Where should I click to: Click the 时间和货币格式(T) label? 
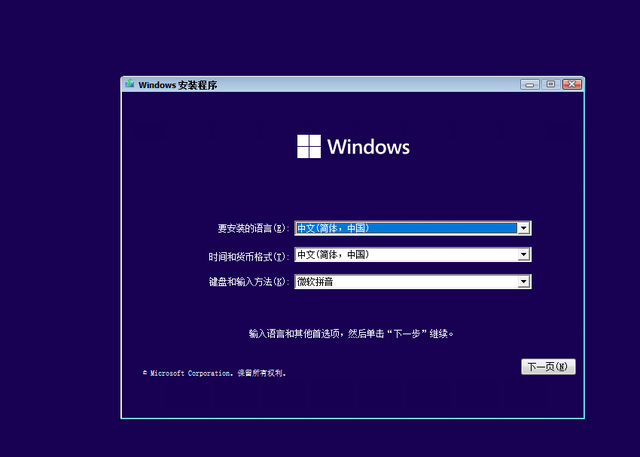249,257
